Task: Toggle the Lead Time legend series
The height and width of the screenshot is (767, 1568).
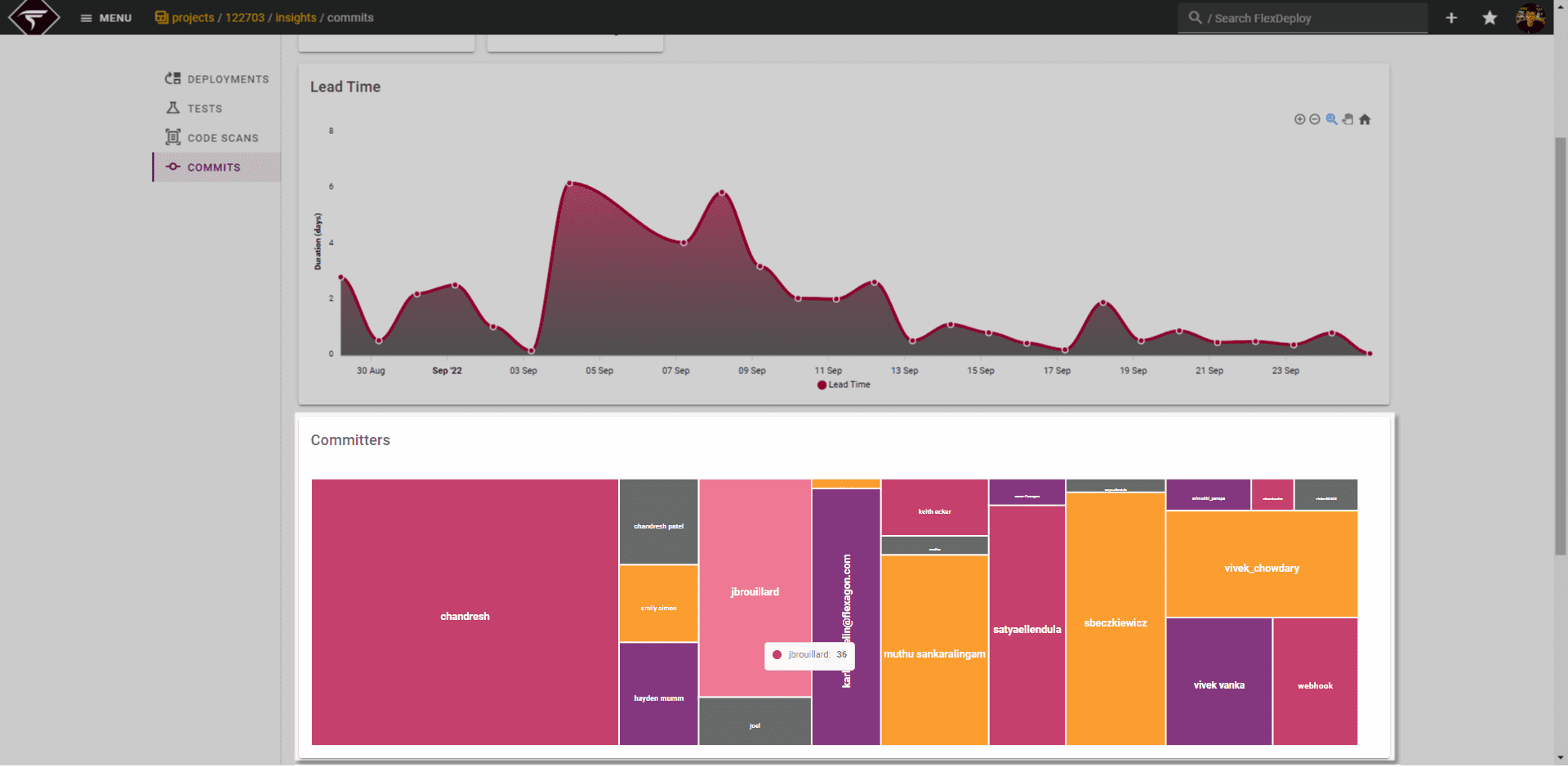Action: pyautogui.click(x=844, y=385)
